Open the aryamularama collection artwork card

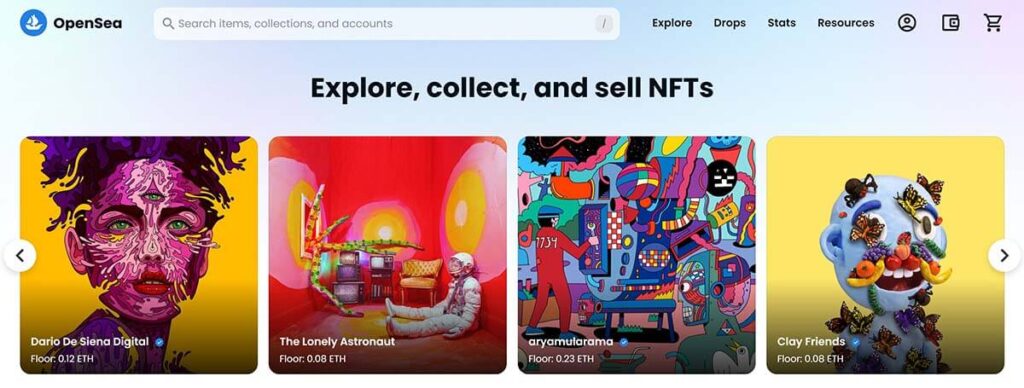637,255
